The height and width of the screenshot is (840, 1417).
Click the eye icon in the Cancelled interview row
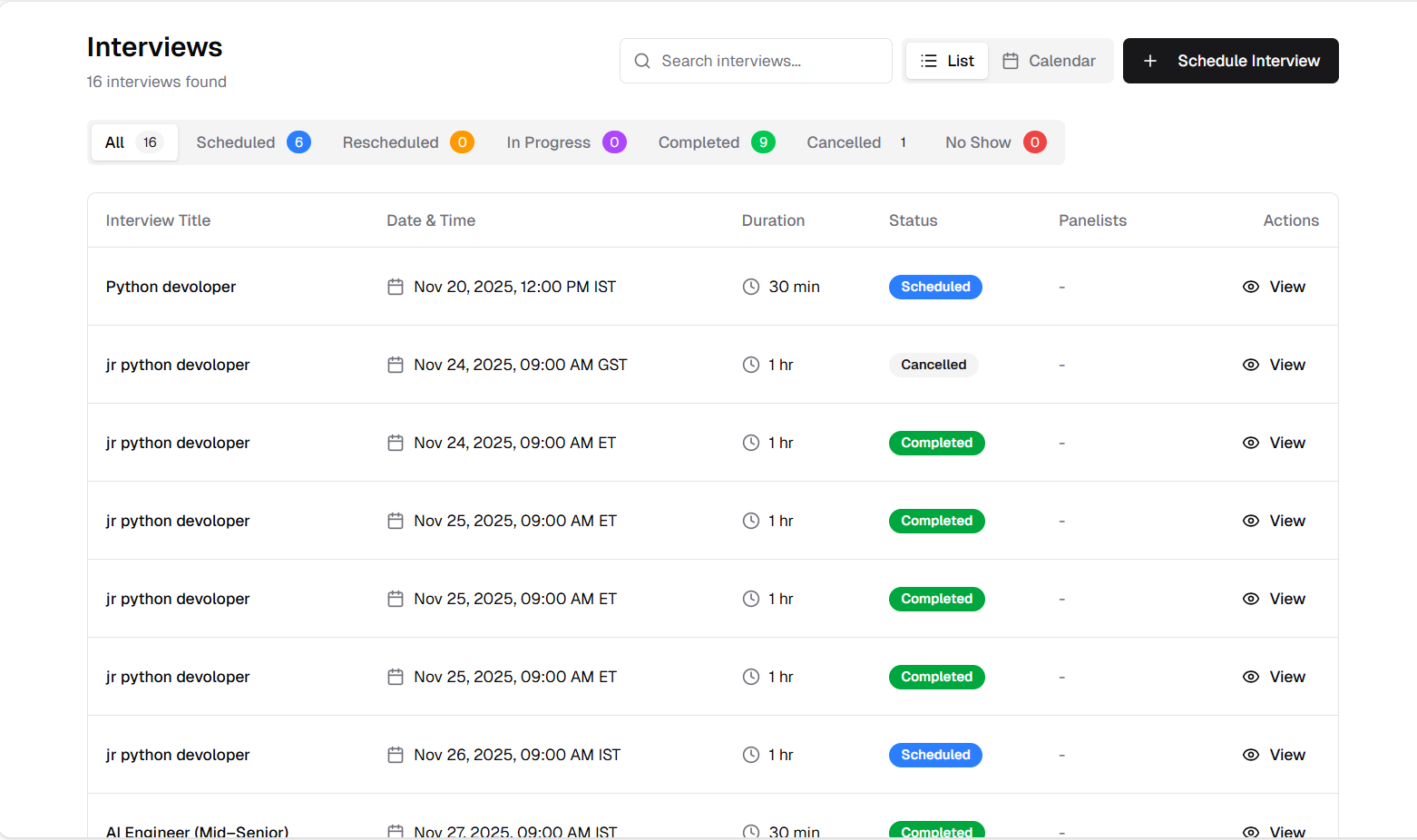pos(1251,365)
